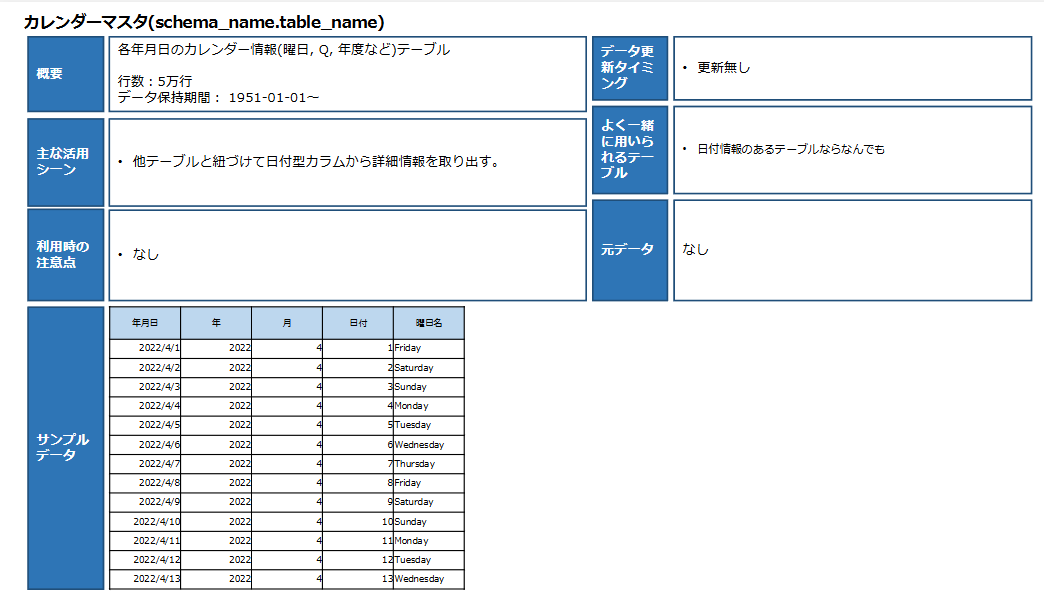This screenshot has height=592, width=1044.
Task: Click the 日付 column header
Action: tap(358, 323)
